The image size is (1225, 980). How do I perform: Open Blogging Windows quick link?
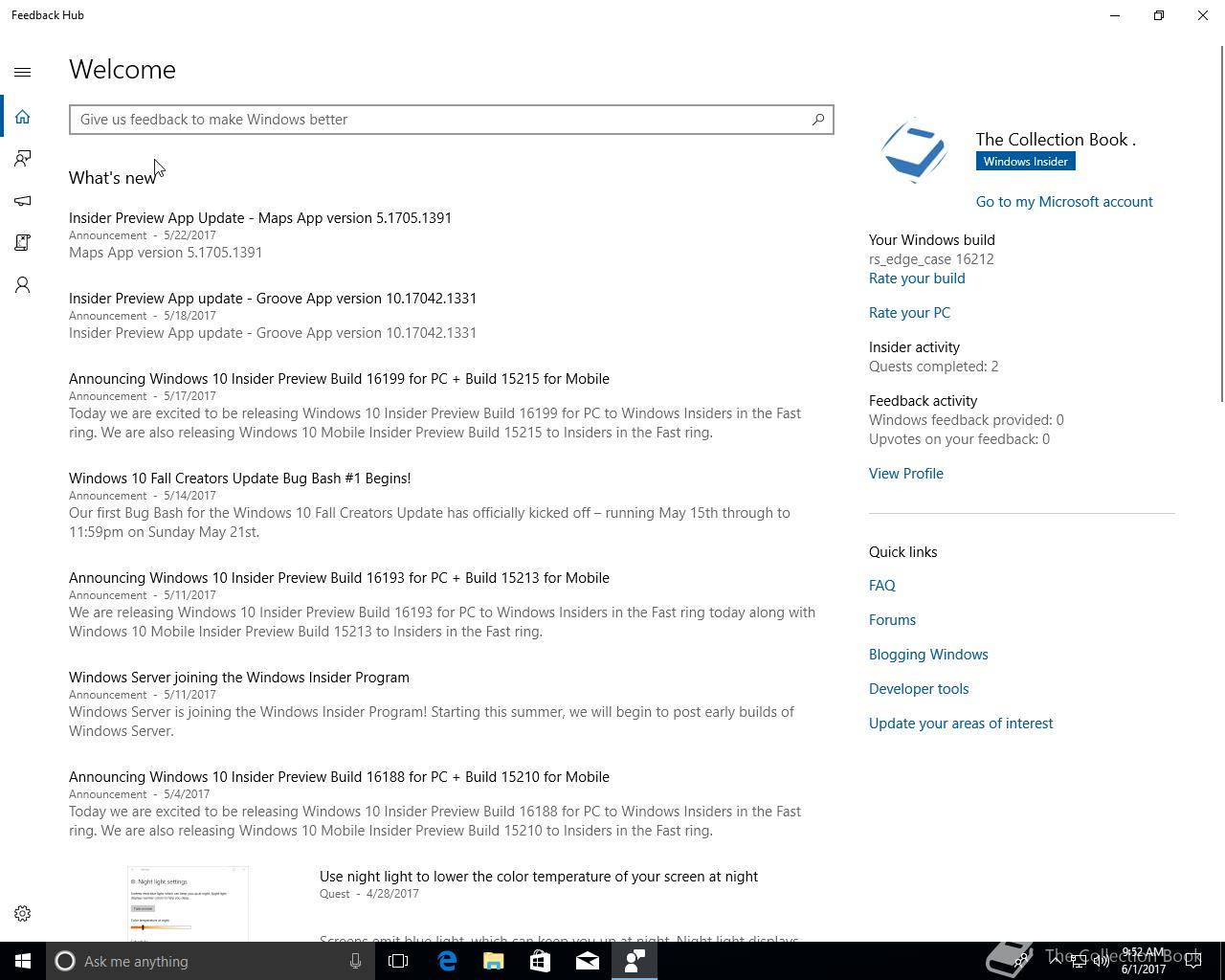pyautogui.click(x=928, y=655)
